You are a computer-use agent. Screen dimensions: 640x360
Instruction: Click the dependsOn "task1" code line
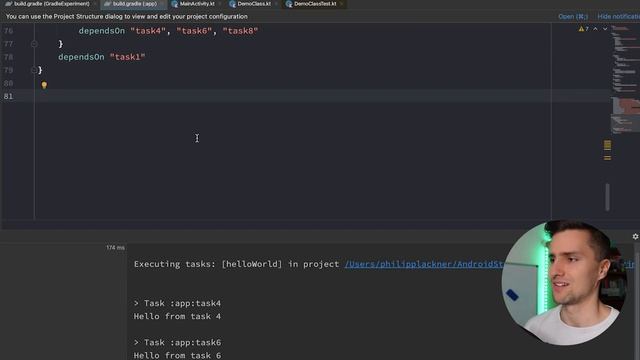pyautogui.click(x=102, y=57)
